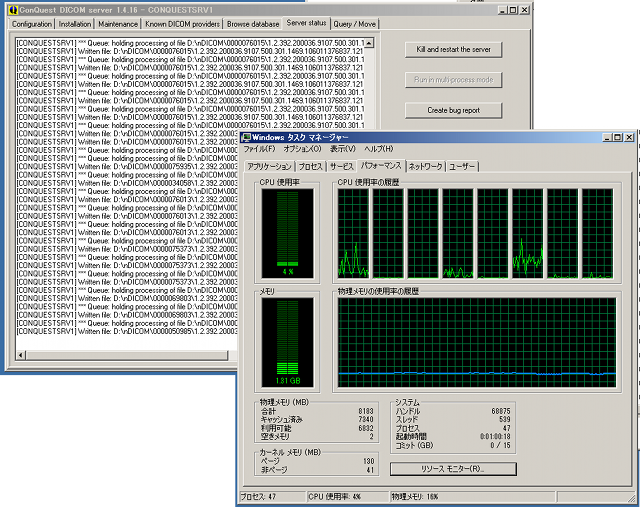
Task: Click the 空きメモリ row
Action: point(317,437)
